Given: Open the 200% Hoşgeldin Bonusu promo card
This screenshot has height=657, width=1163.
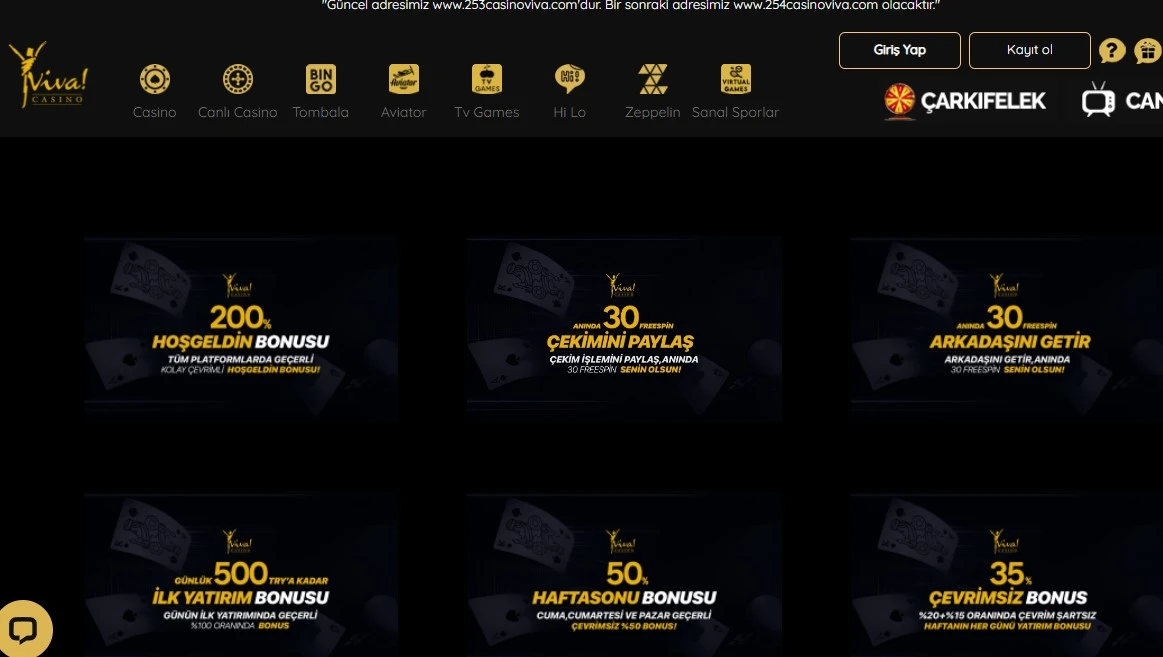Looking at the screenshot, I should click(x=241, y=329).
